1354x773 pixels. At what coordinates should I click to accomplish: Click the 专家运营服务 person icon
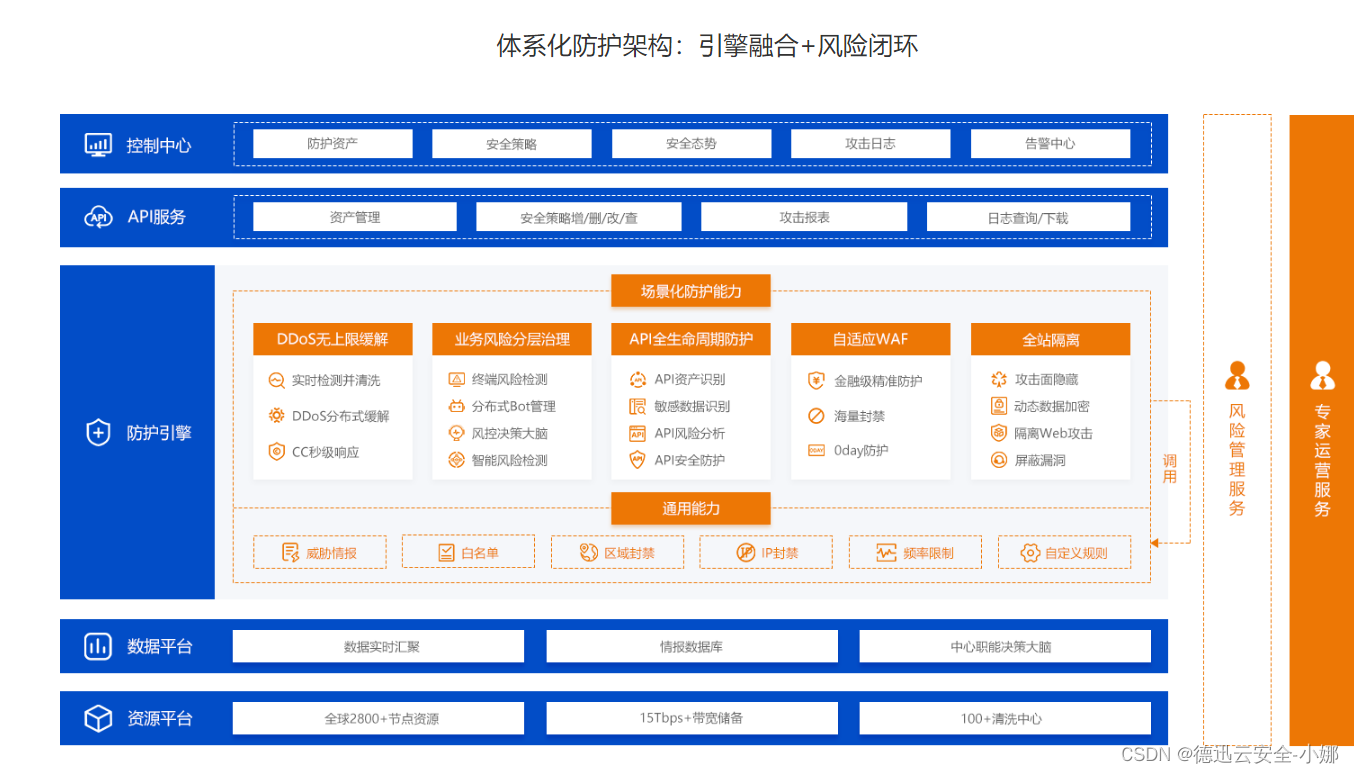[x=1322, y=376]
